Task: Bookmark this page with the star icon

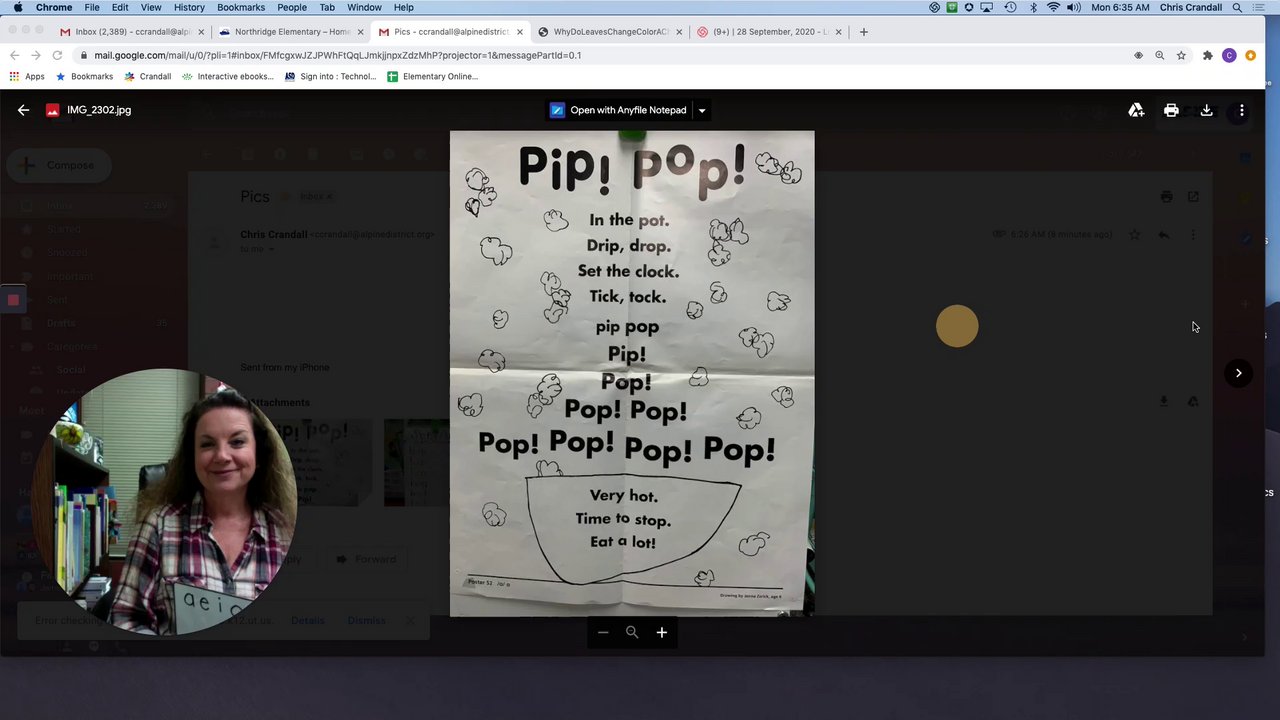Action: pos(1181,55)
